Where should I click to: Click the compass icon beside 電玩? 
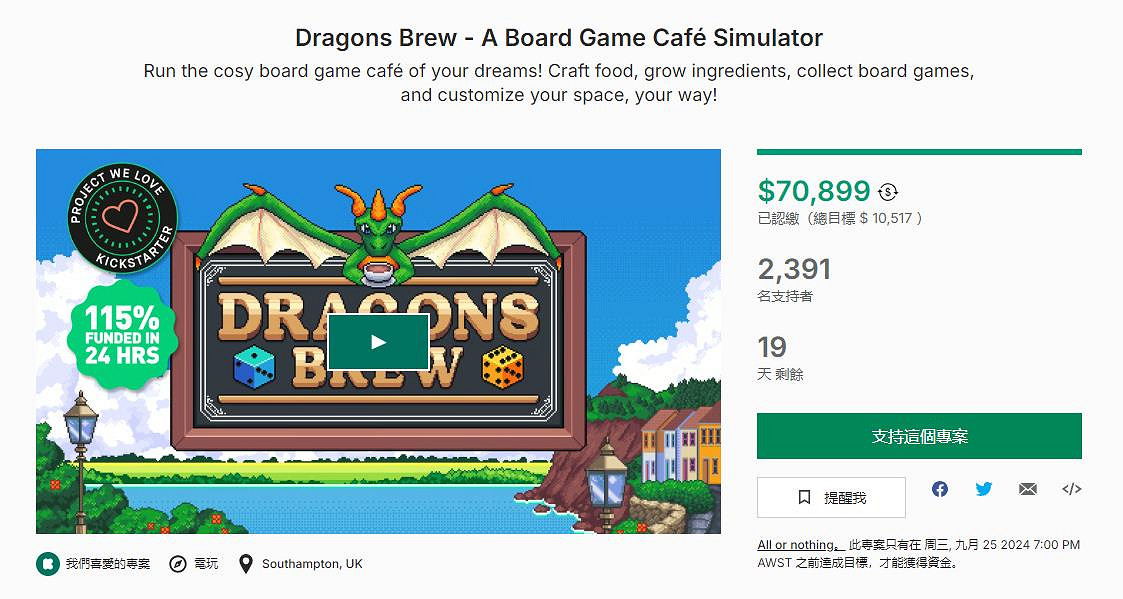[178, 564]
